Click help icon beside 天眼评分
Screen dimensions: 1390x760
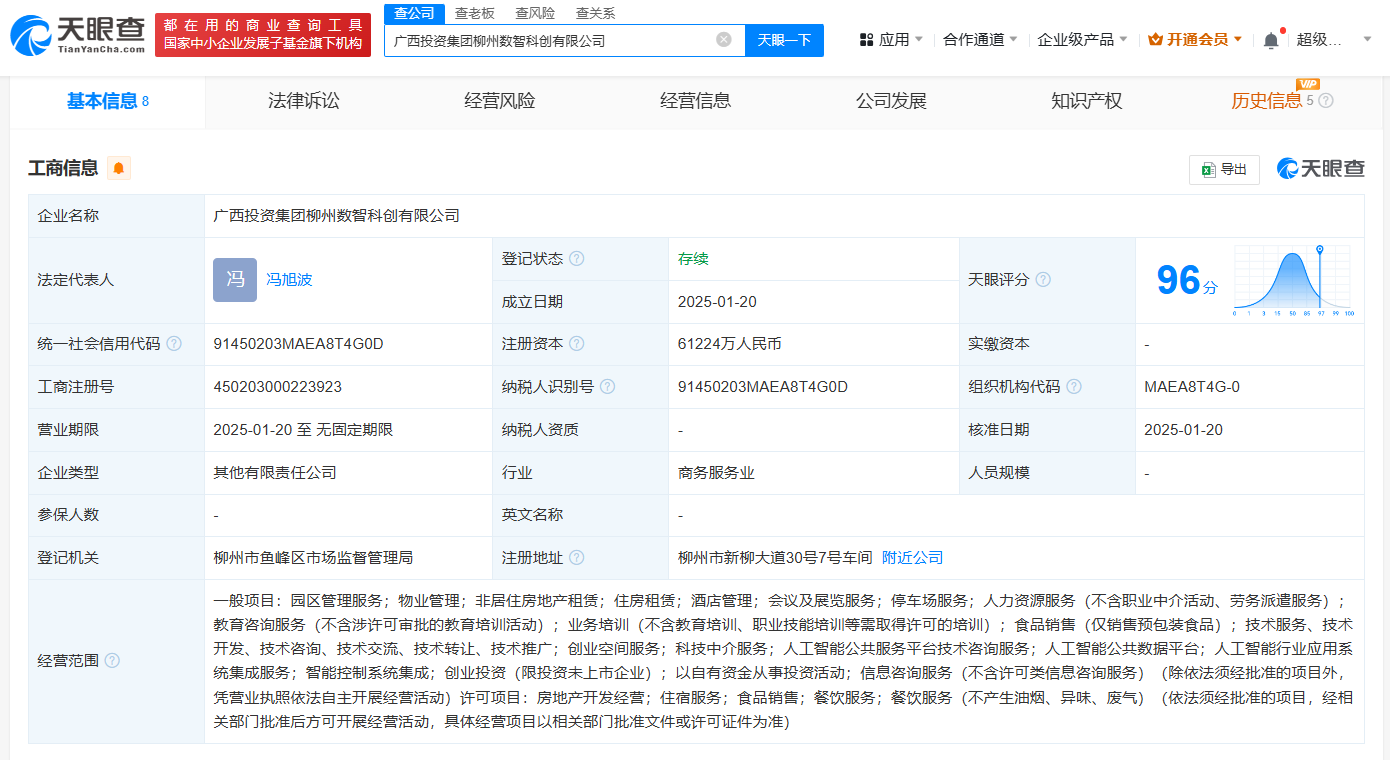(x=1043, y=280)
